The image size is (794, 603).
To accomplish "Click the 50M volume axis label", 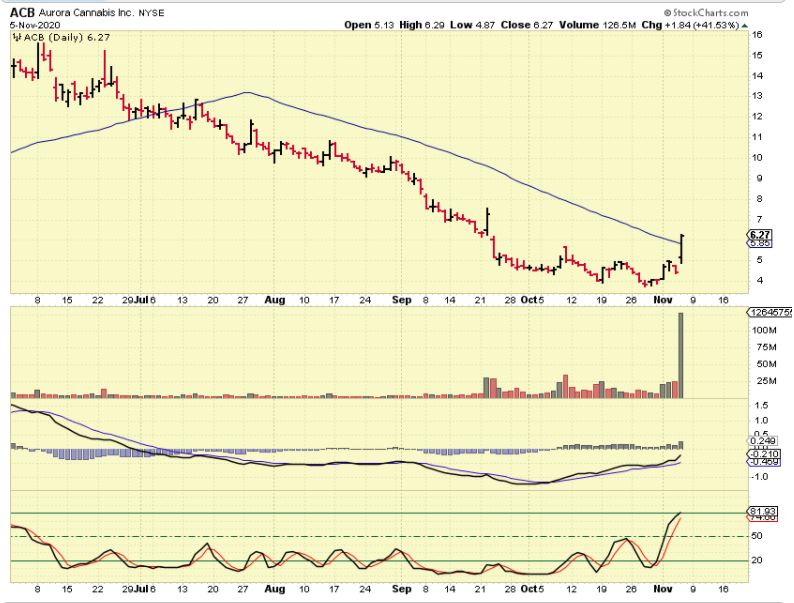I will click(x=767, y=364).
